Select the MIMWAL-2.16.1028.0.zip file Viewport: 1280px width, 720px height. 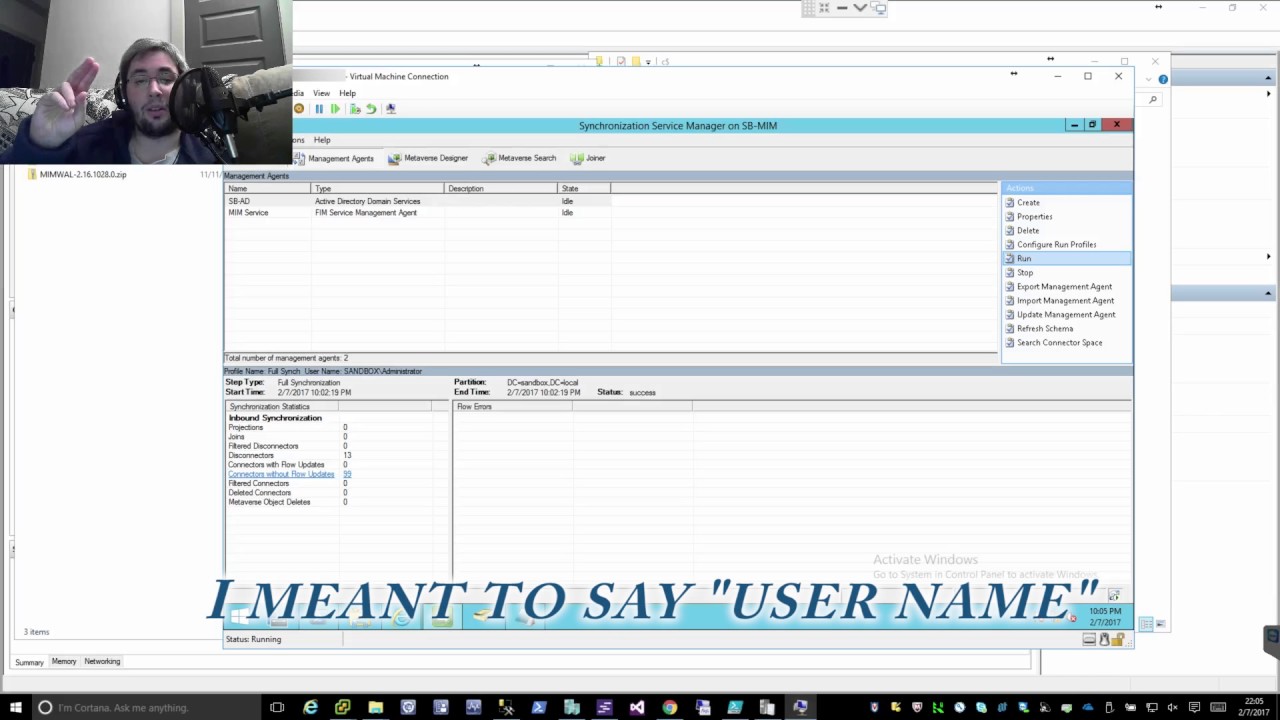[83, 175]
